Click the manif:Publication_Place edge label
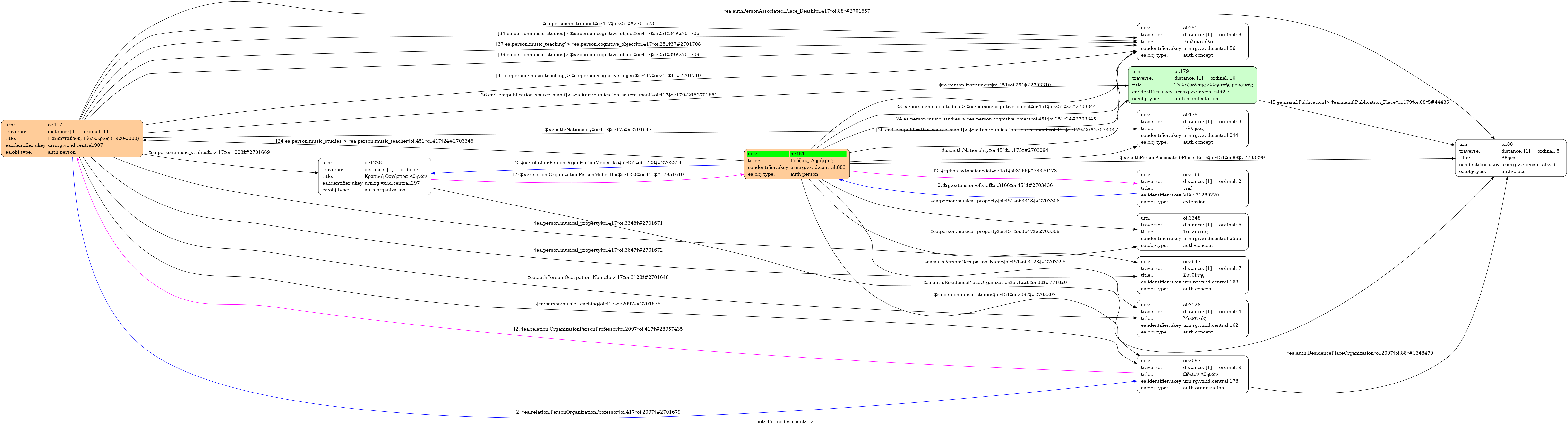This screenshot has height=427, width=1568. pyautogui.click(x=1359, y=102)
